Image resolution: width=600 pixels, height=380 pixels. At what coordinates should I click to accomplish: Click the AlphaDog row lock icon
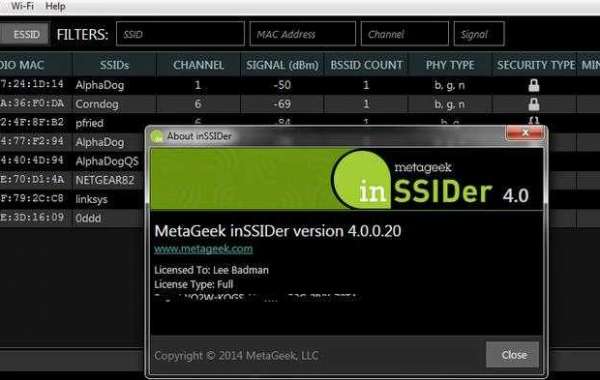(534, 85)
